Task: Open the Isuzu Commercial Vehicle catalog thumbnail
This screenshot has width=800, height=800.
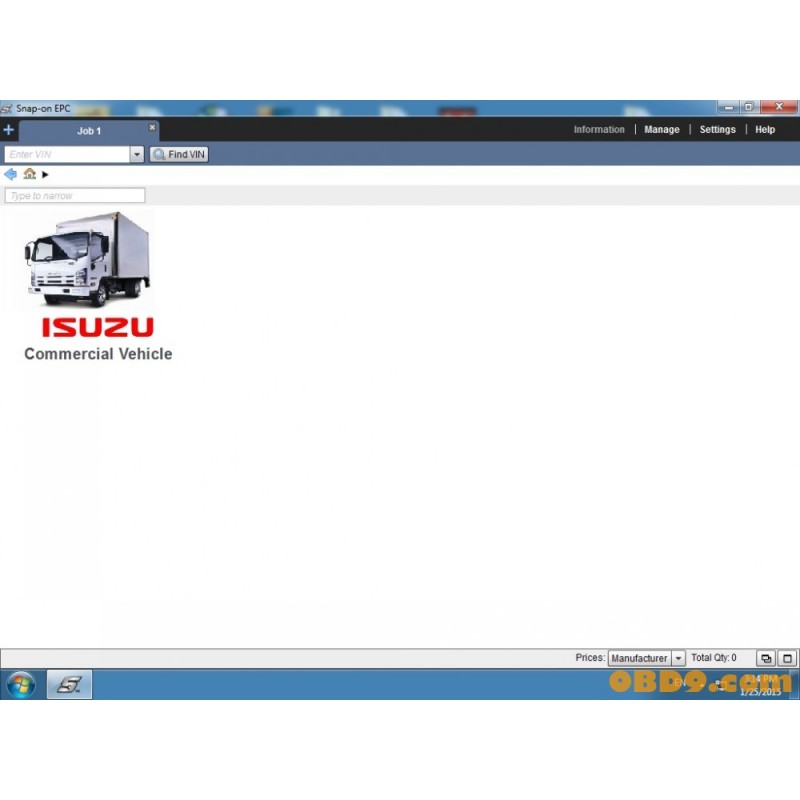Action: 89,260
